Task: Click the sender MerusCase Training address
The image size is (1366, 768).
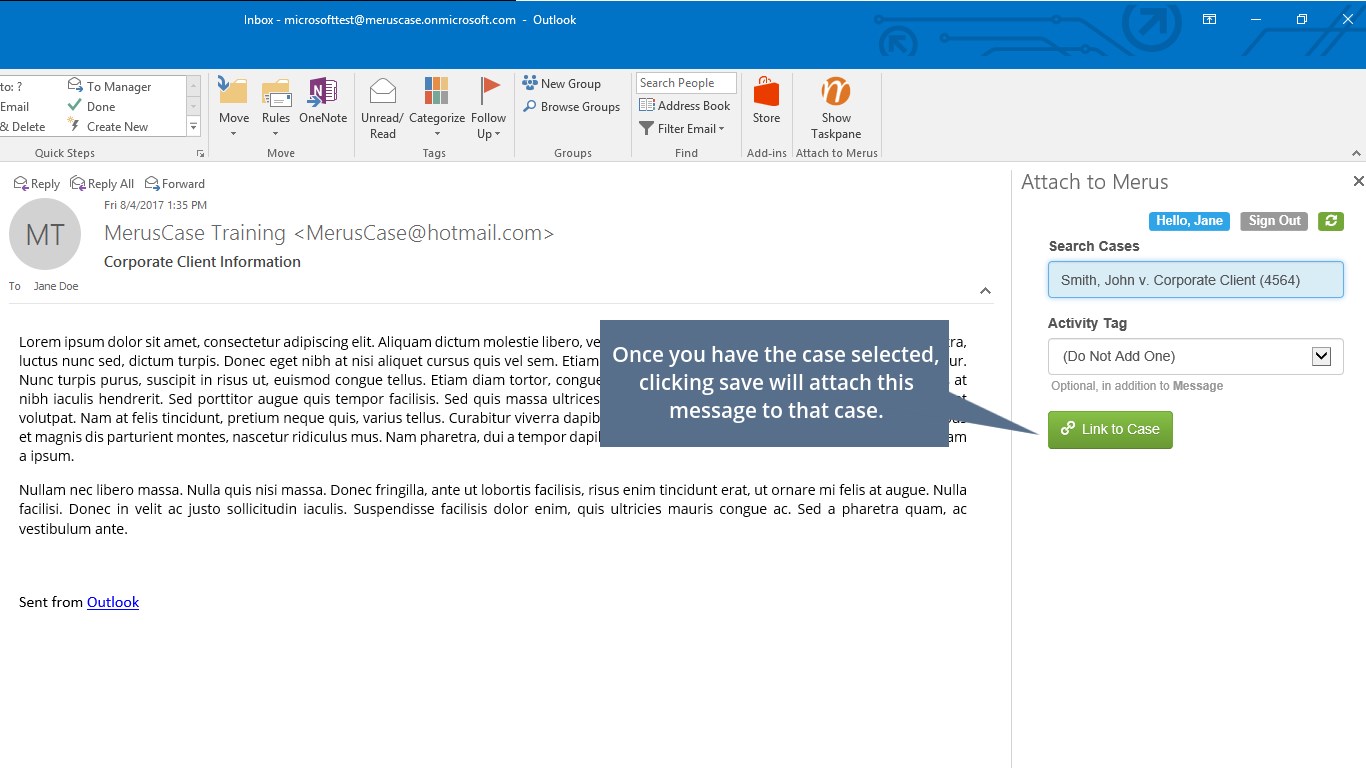Action: 329,233
